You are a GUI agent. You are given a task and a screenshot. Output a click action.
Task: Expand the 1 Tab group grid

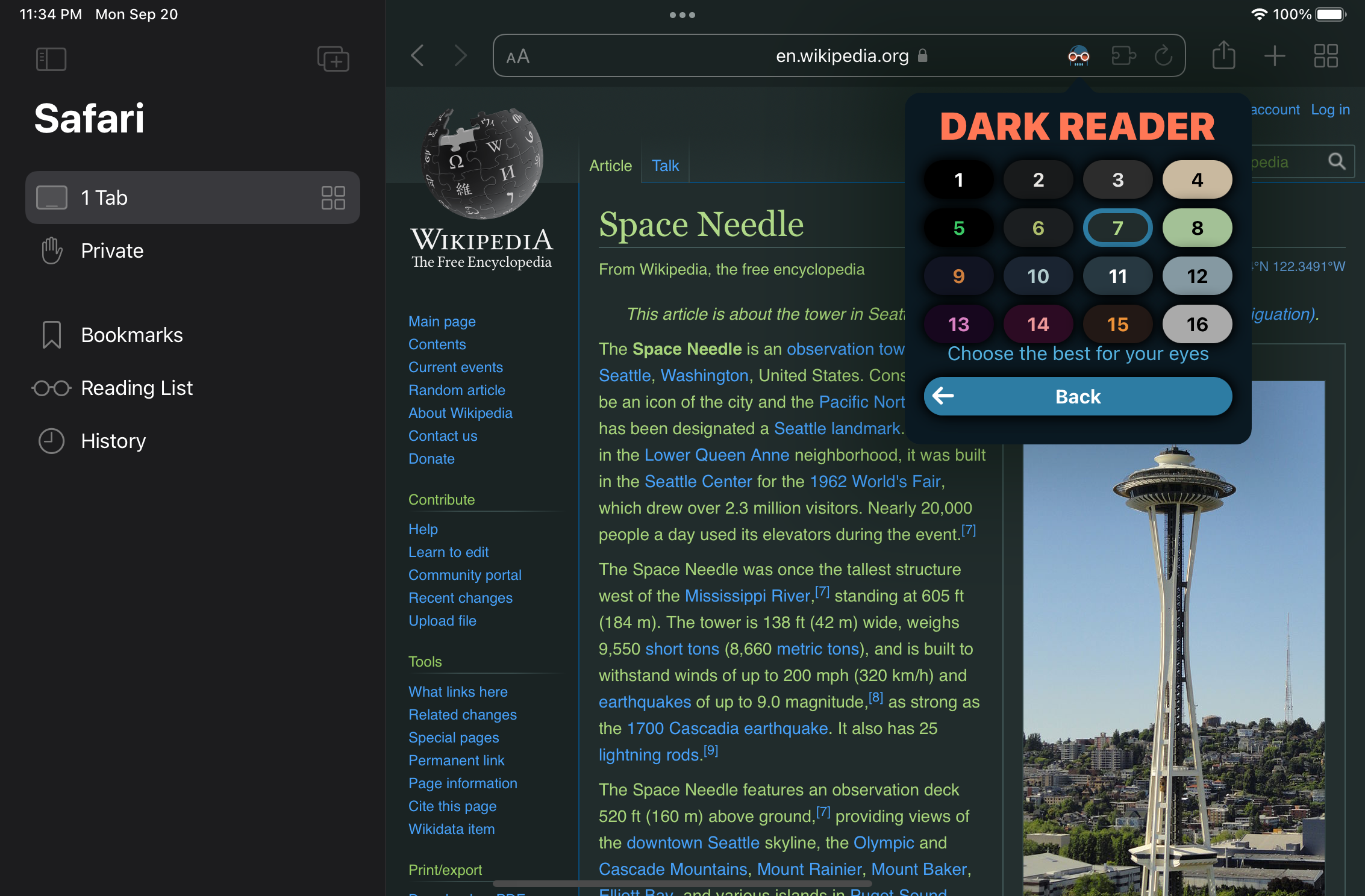pos(333,198)
